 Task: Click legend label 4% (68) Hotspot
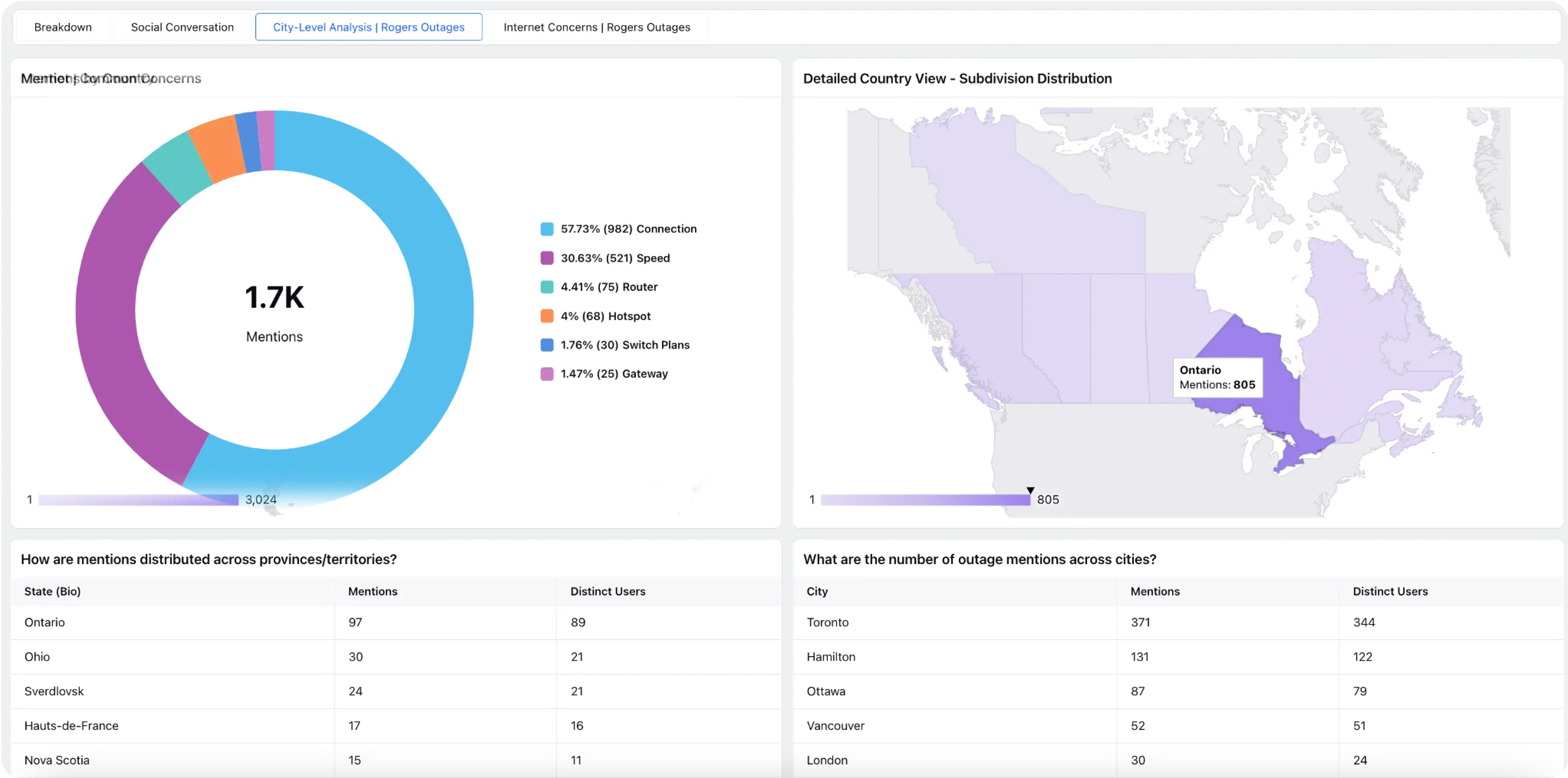click(x=605, y=316)
